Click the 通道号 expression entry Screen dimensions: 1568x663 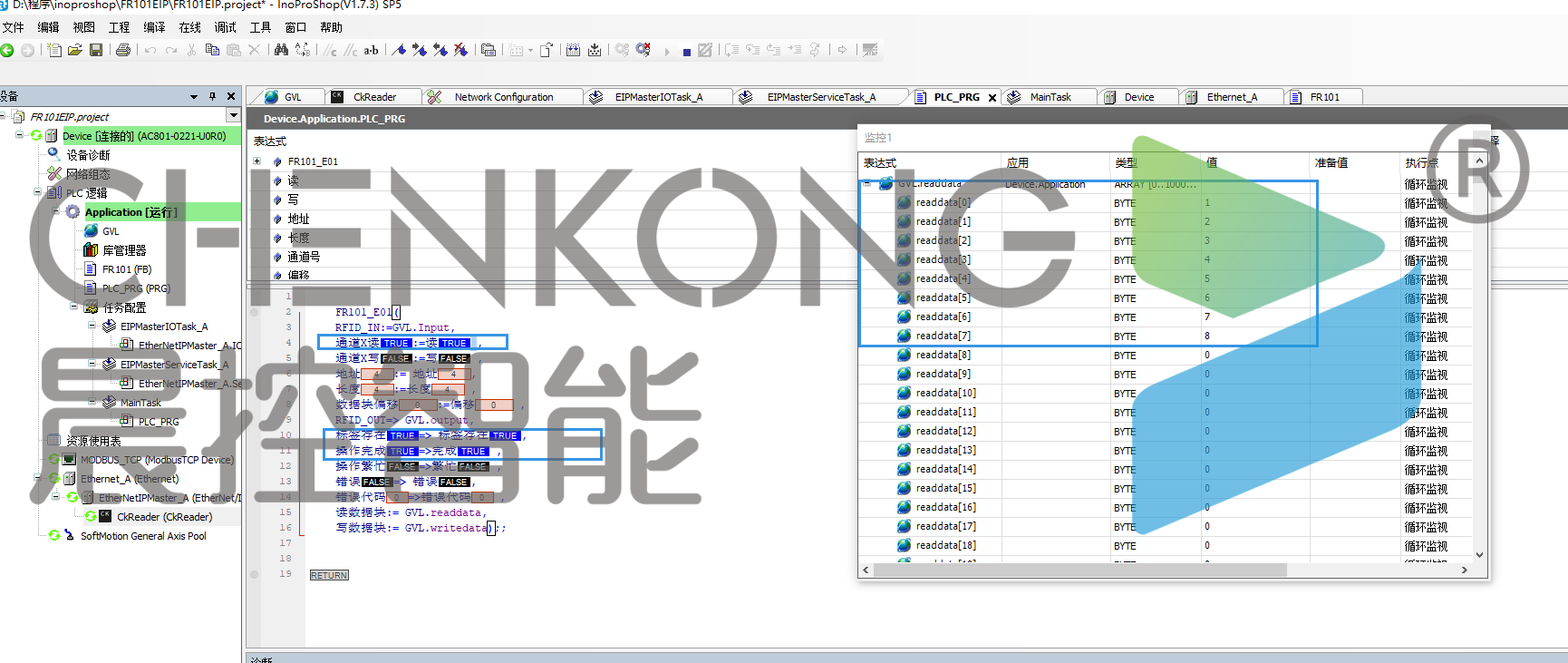(x=304, y=257)
